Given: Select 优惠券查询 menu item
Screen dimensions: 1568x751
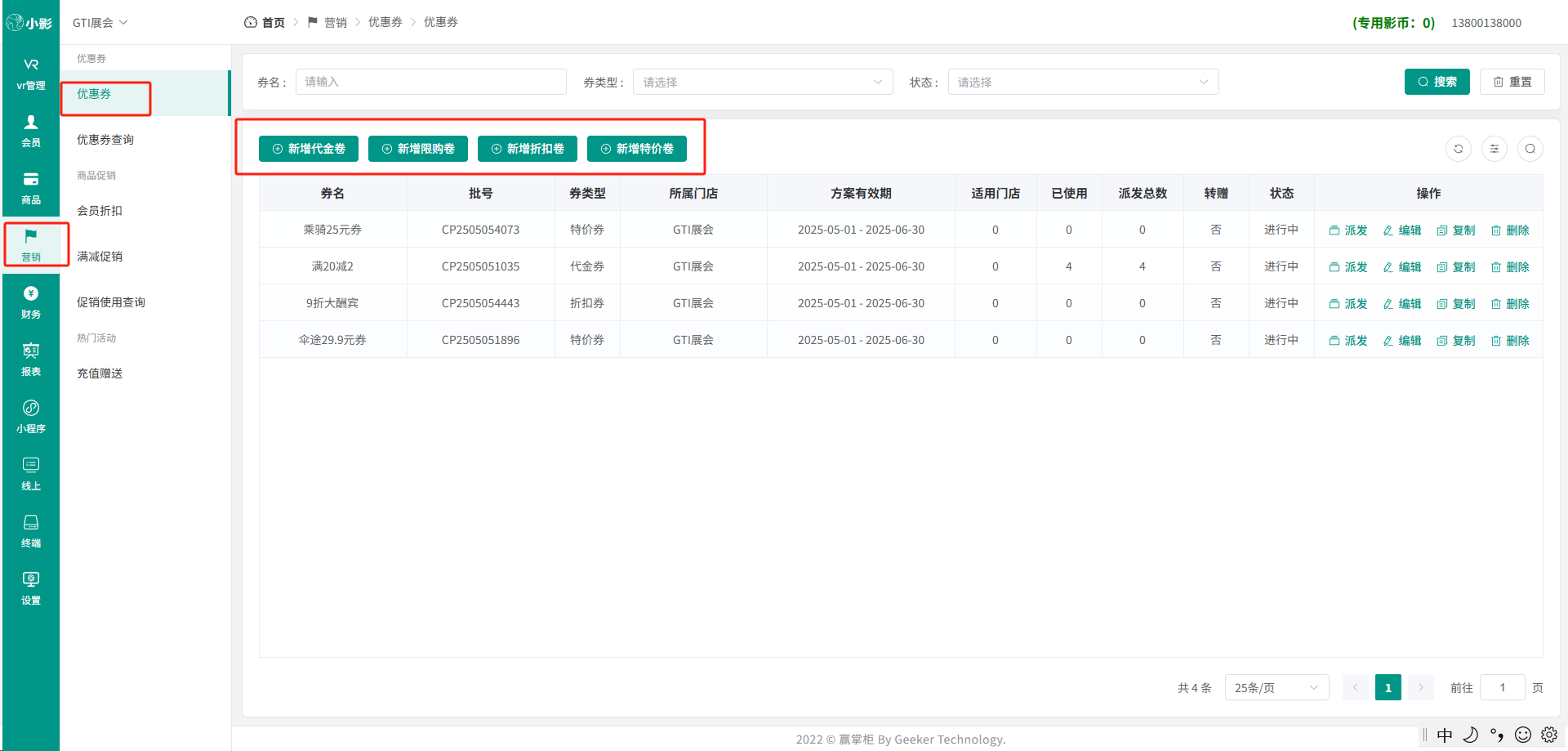Looking at the screenshot, I should click(105, 140).
